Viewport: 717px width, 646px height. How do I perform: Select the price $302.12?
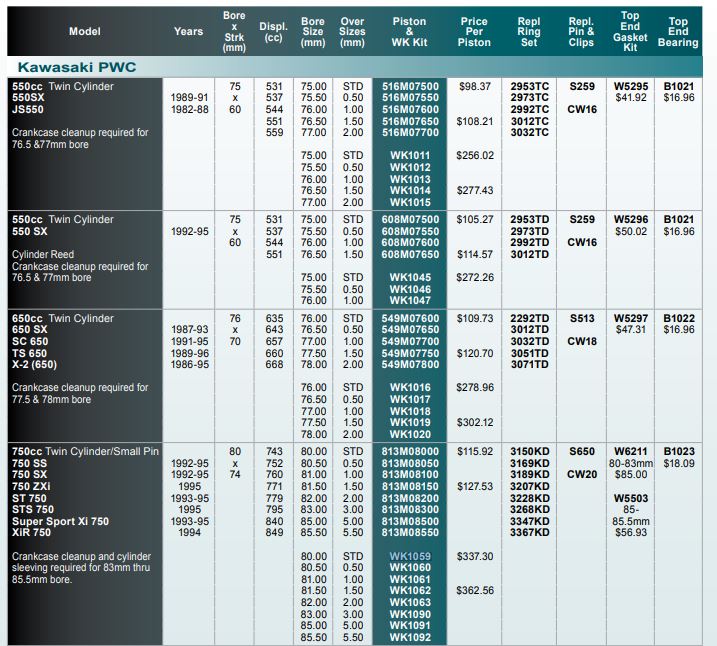click(475, 422)
